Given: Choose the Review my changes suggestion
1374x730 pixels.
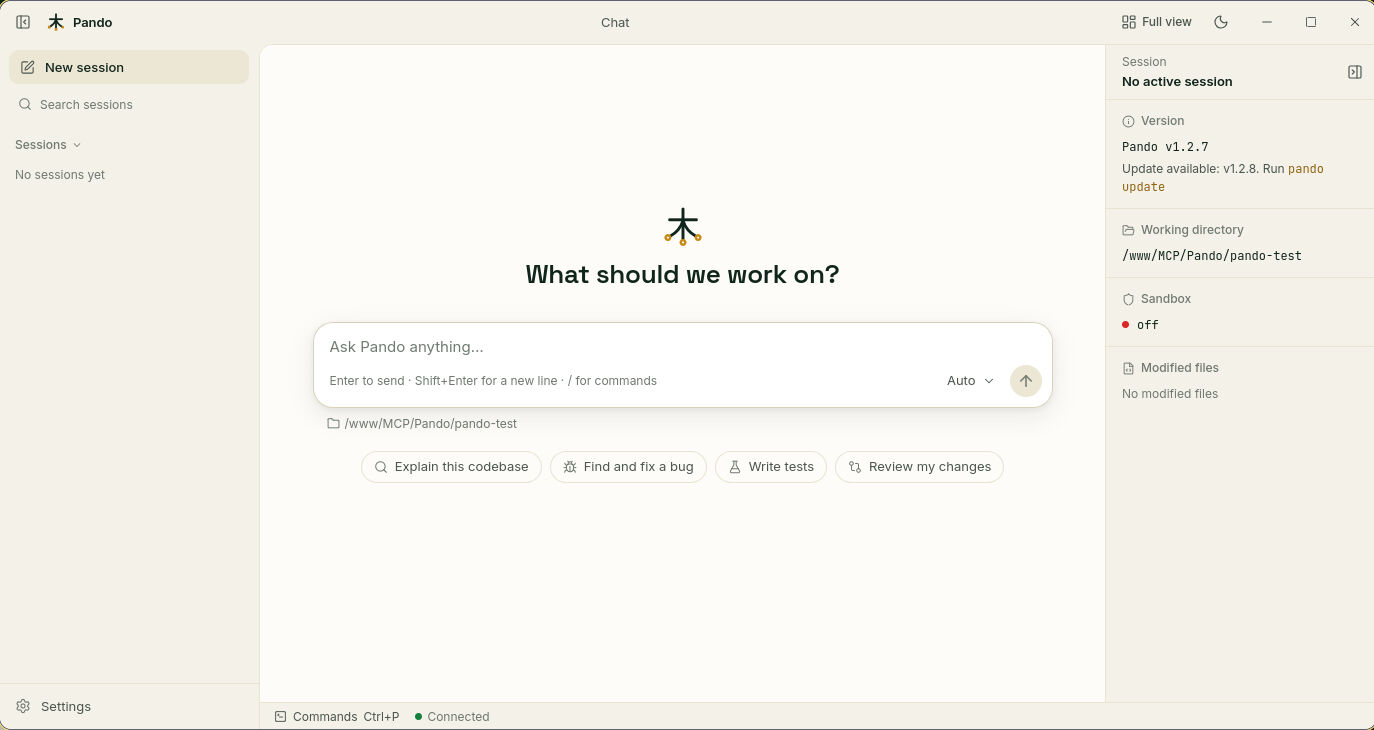Looking at the screenshot, I should (919, 467).
